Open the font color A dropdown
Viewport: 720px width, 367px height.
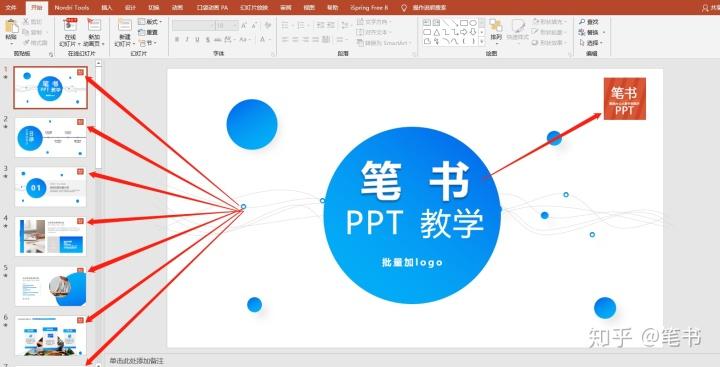265,40
